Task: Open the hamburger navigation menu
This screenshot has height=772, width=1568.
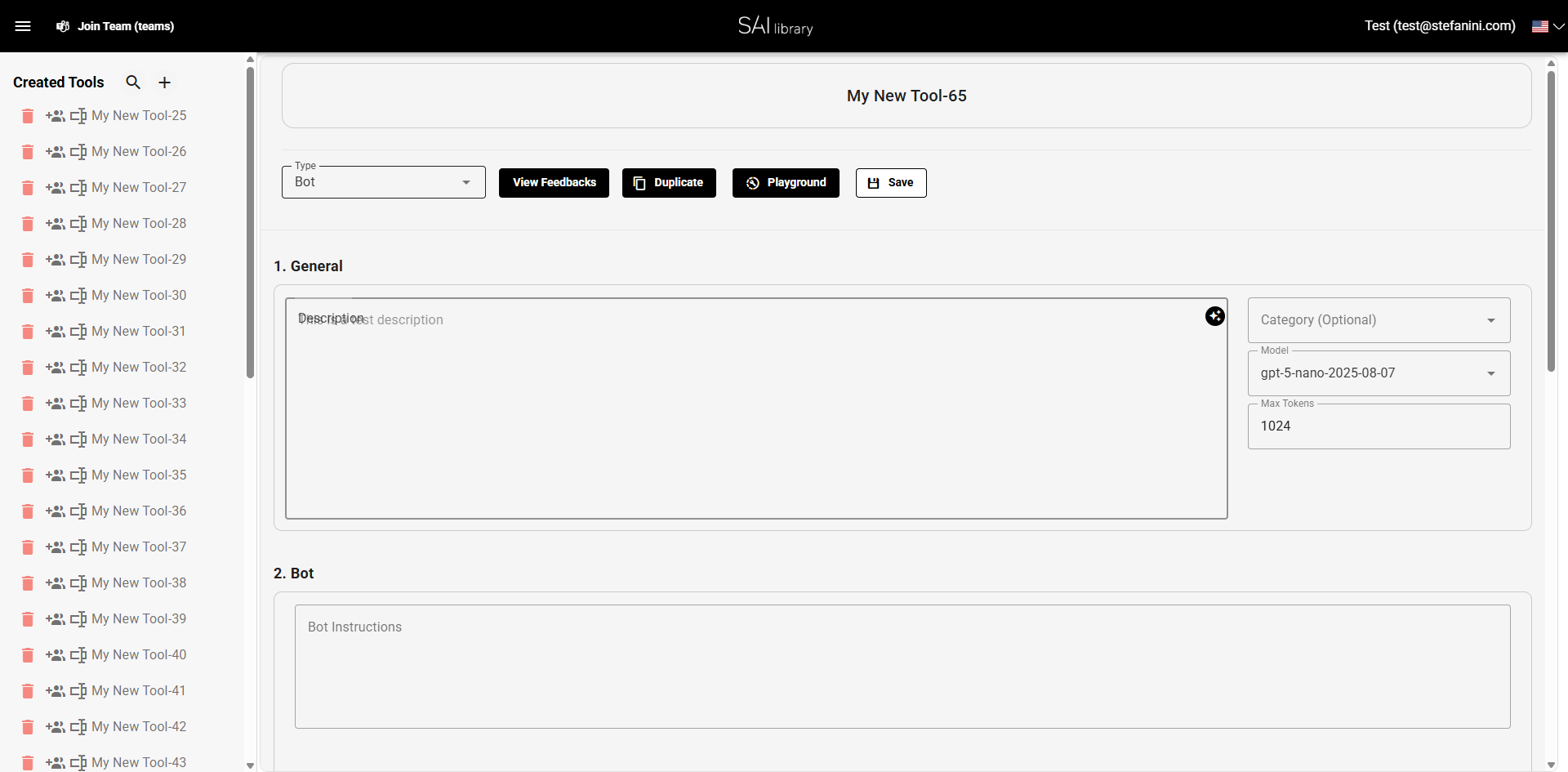Action: pos(23,26)
